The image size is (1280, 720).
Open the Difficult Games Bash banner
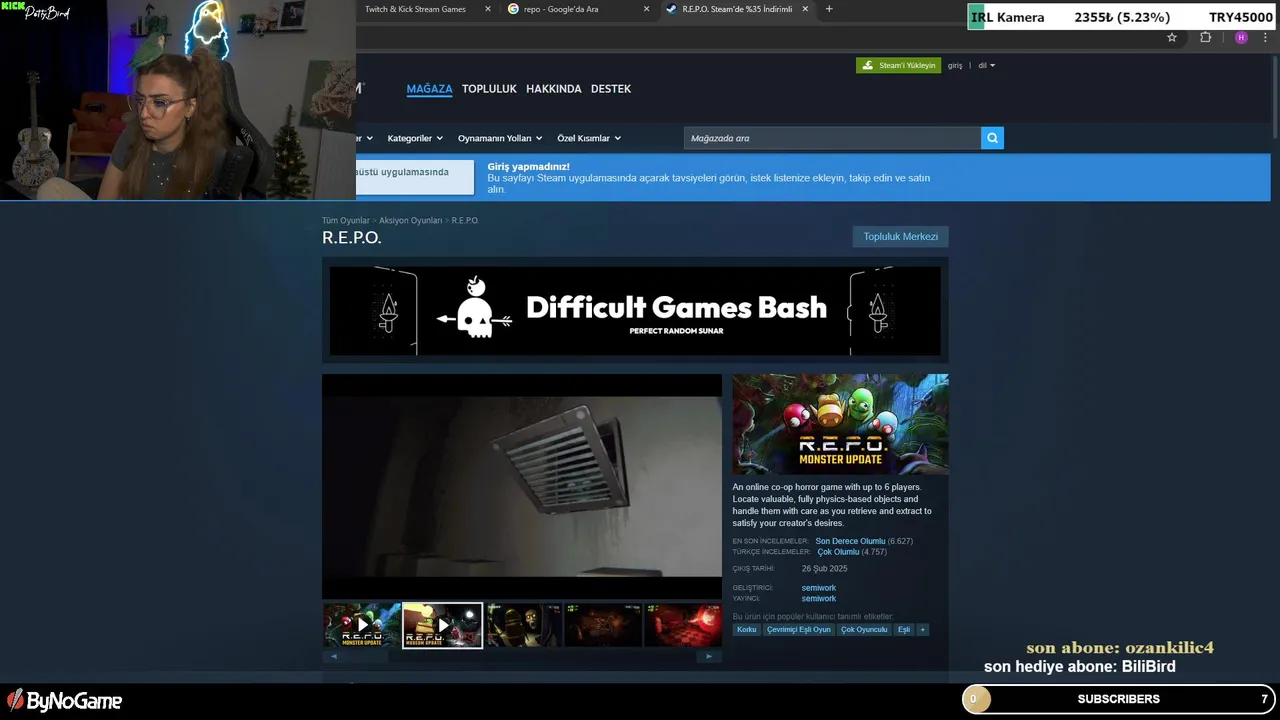coord(635,310)
